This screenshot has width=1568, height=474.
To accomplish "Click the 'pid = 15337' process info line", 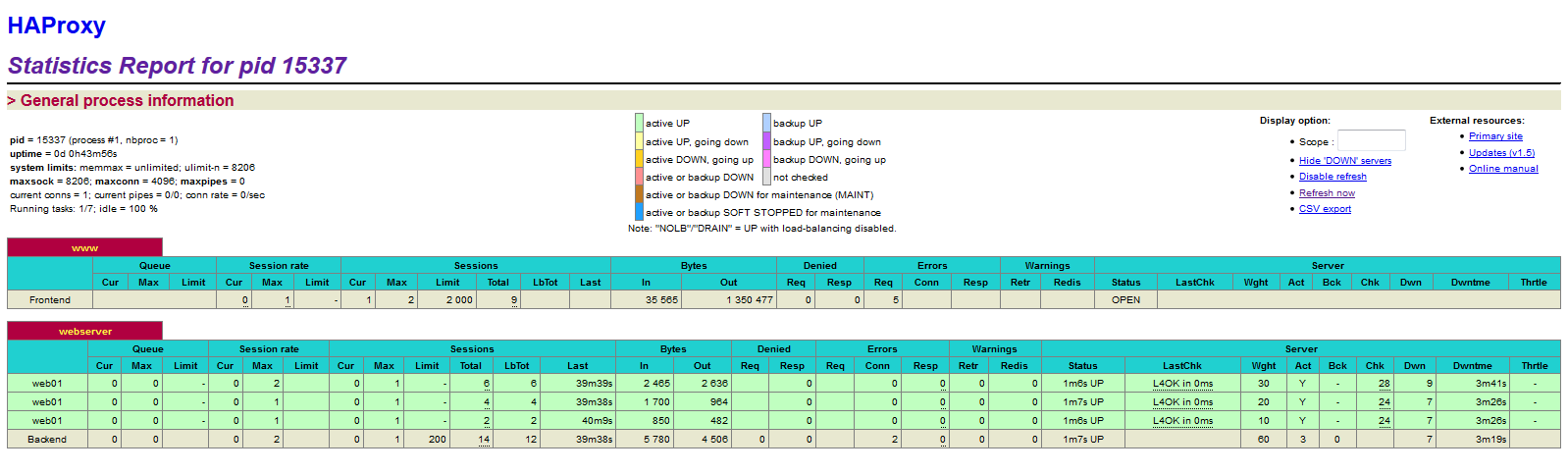I will (94, 140).
